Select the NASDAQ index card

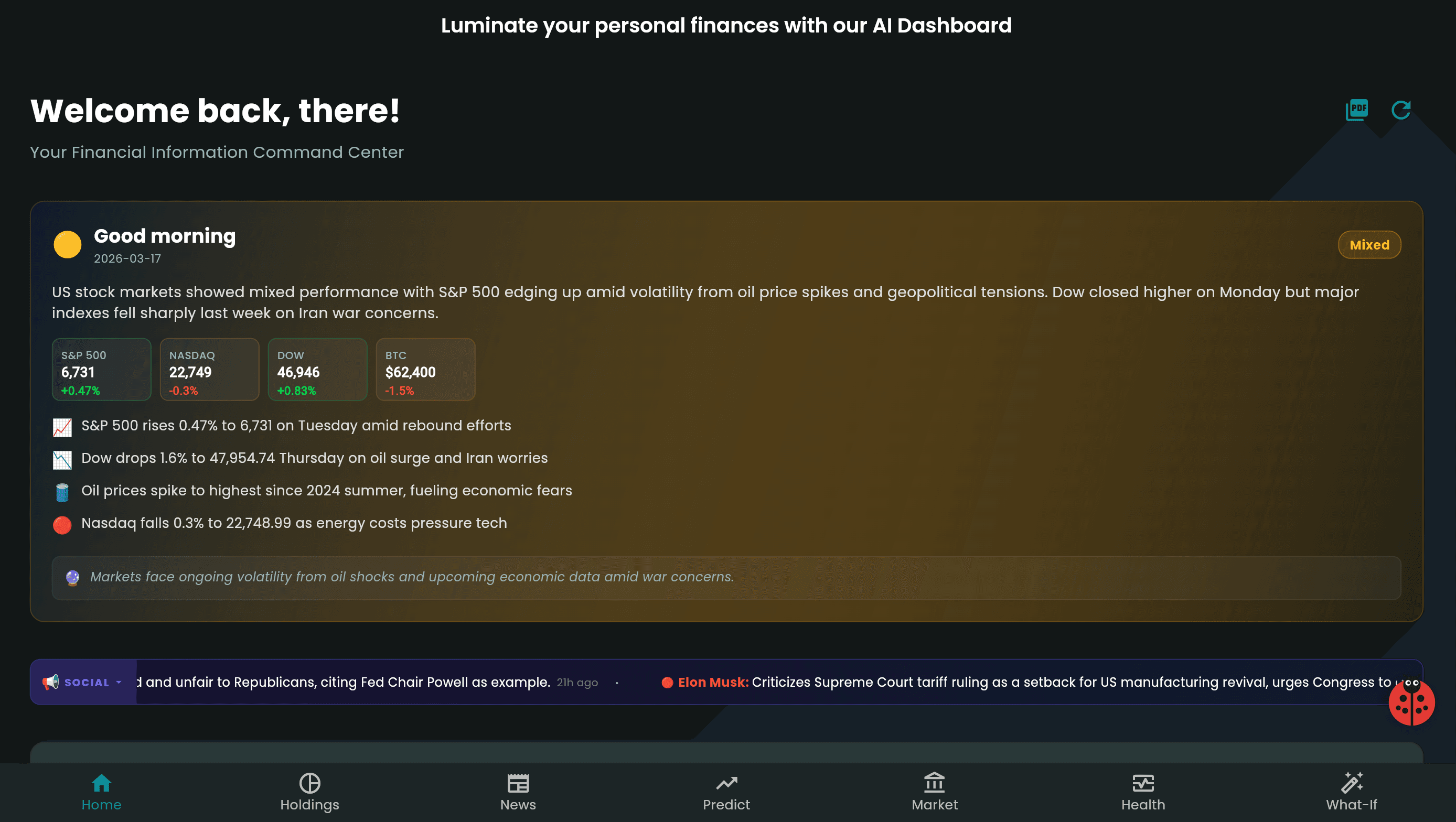pos(210,370)
